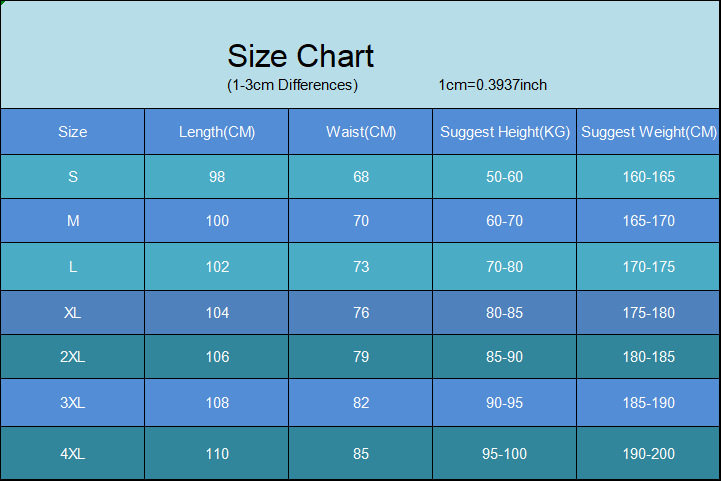
Task: Select the 'M' size row label
Action: click(x=73, y=221)
